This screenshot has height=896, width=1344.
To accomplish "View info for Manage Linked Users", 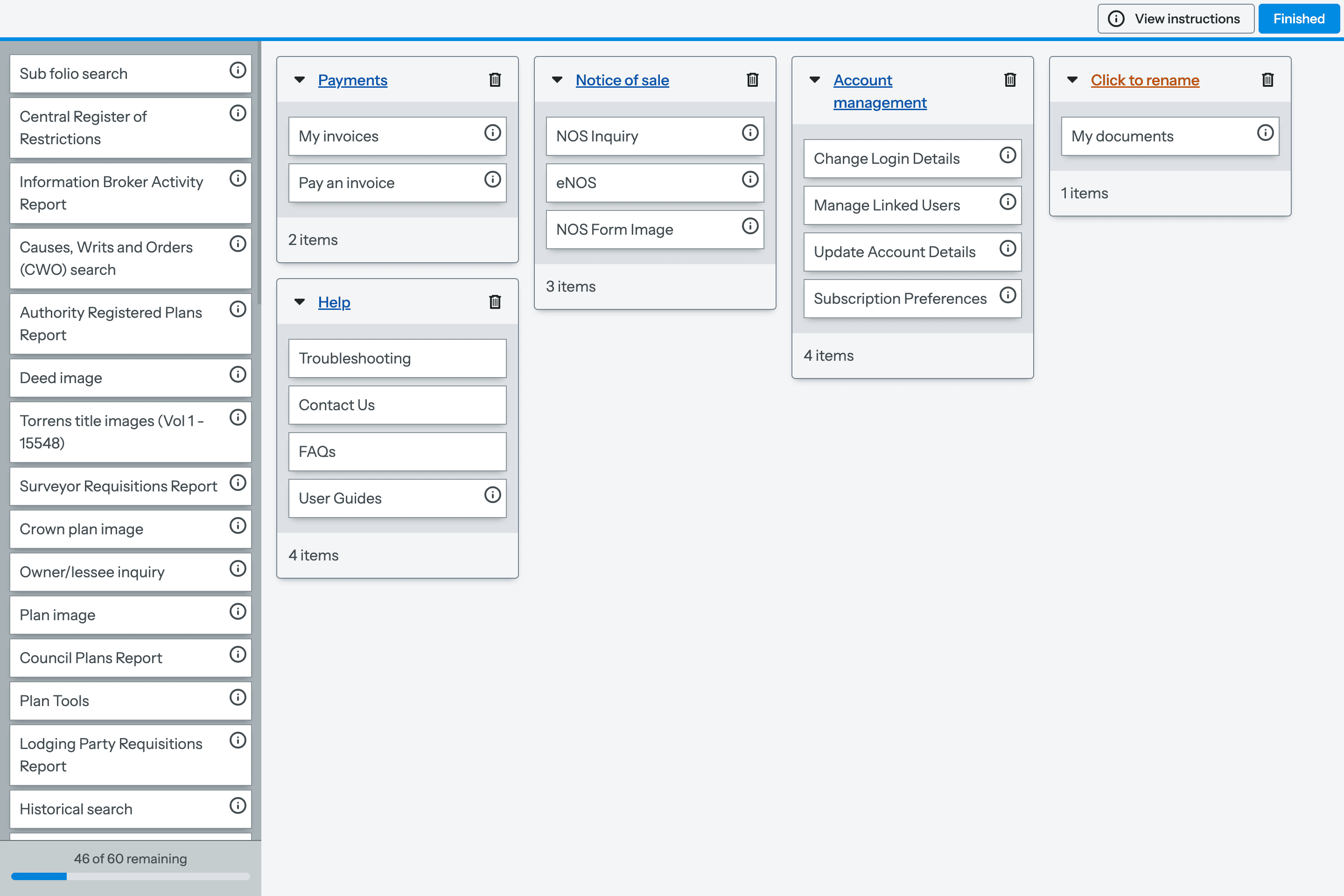I will click(1008, 202).
